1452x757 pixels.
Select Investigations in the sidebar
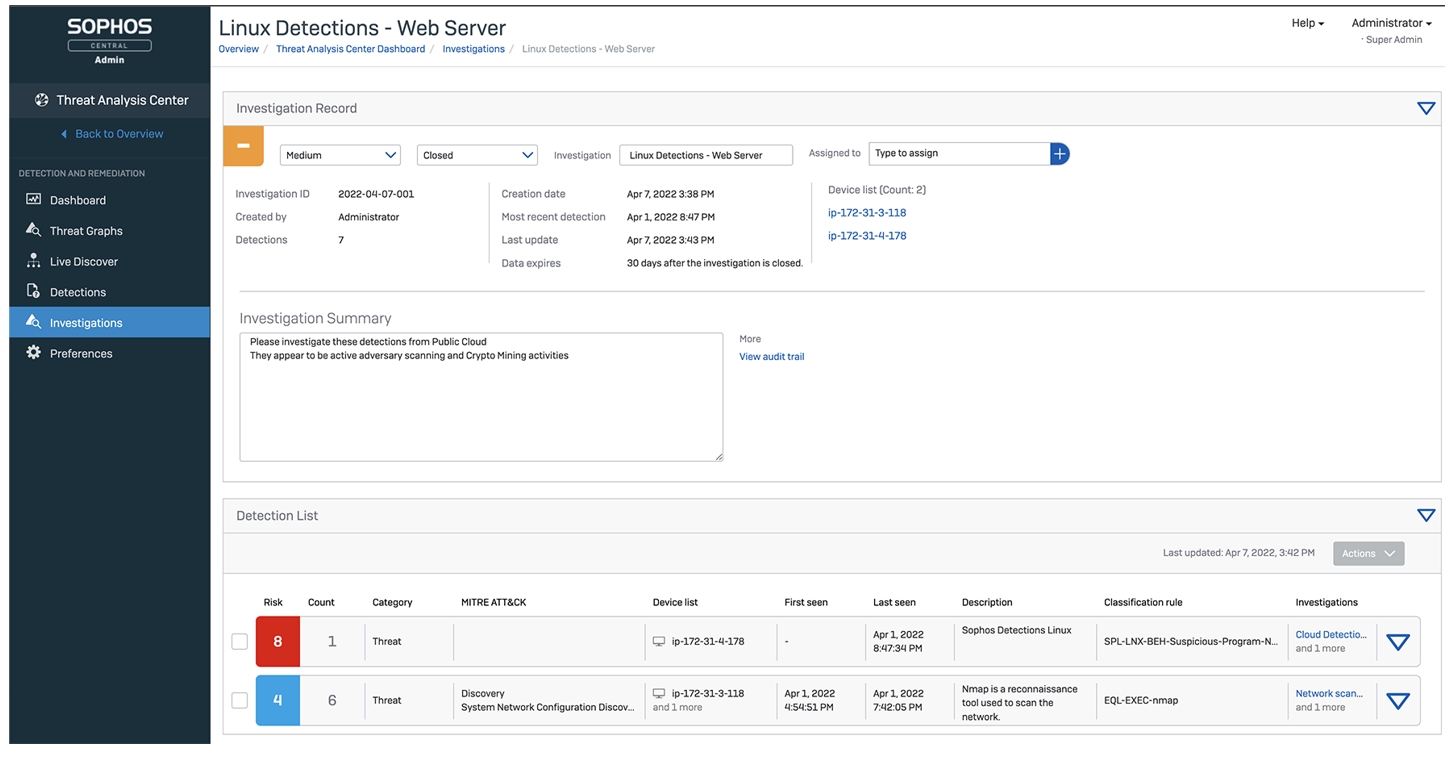(x=110, y=322)
